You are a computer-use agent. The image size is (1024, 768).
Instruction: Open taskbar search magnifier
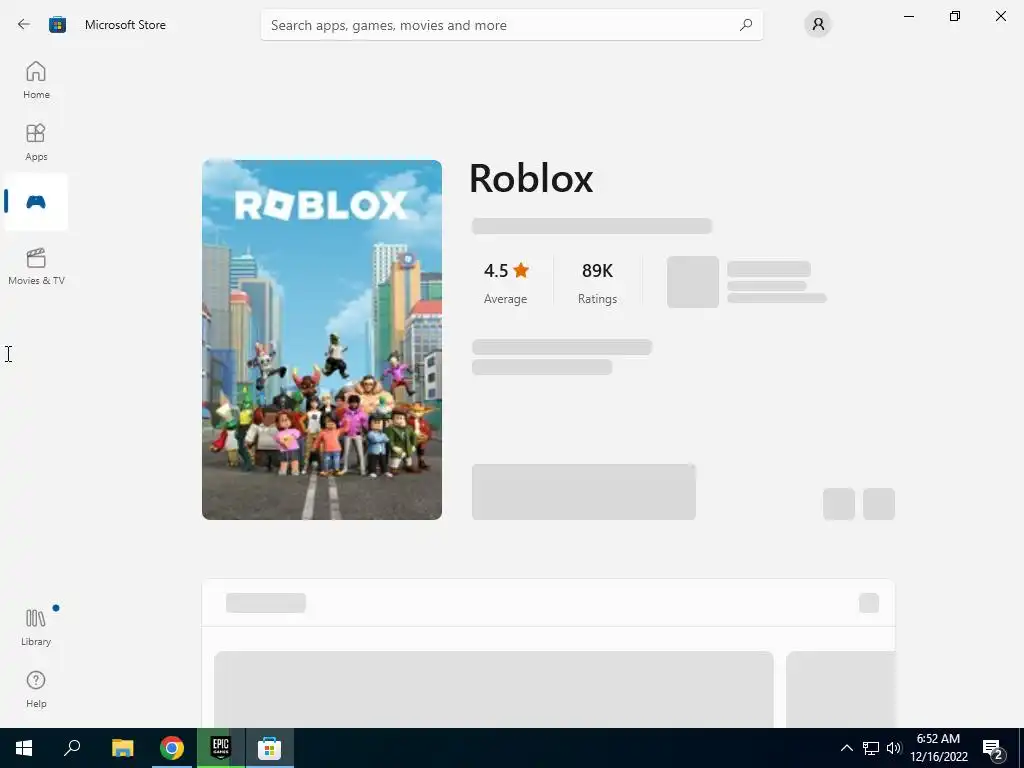(x=72, y=748)
